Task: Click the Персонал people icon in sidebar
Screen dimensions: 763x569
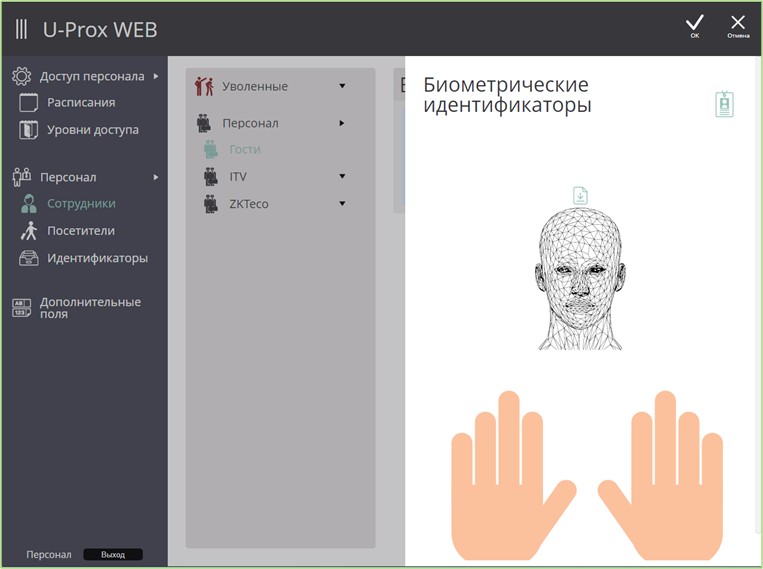Action: pos(22,177)
